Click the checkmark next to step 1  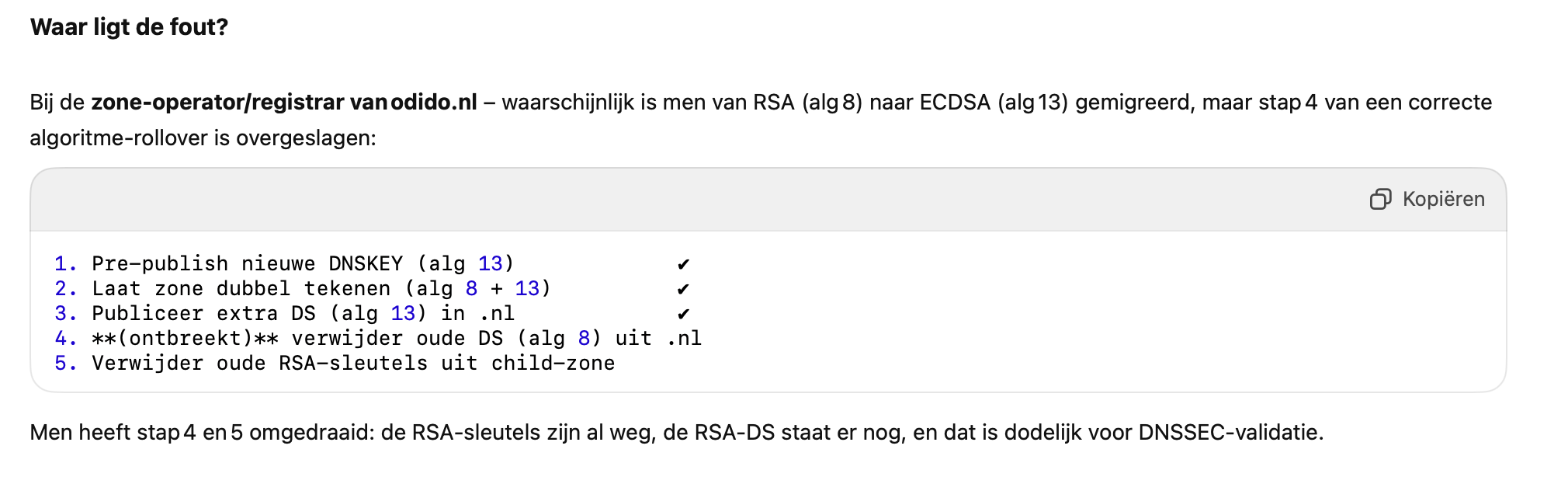tap(683, 264)
